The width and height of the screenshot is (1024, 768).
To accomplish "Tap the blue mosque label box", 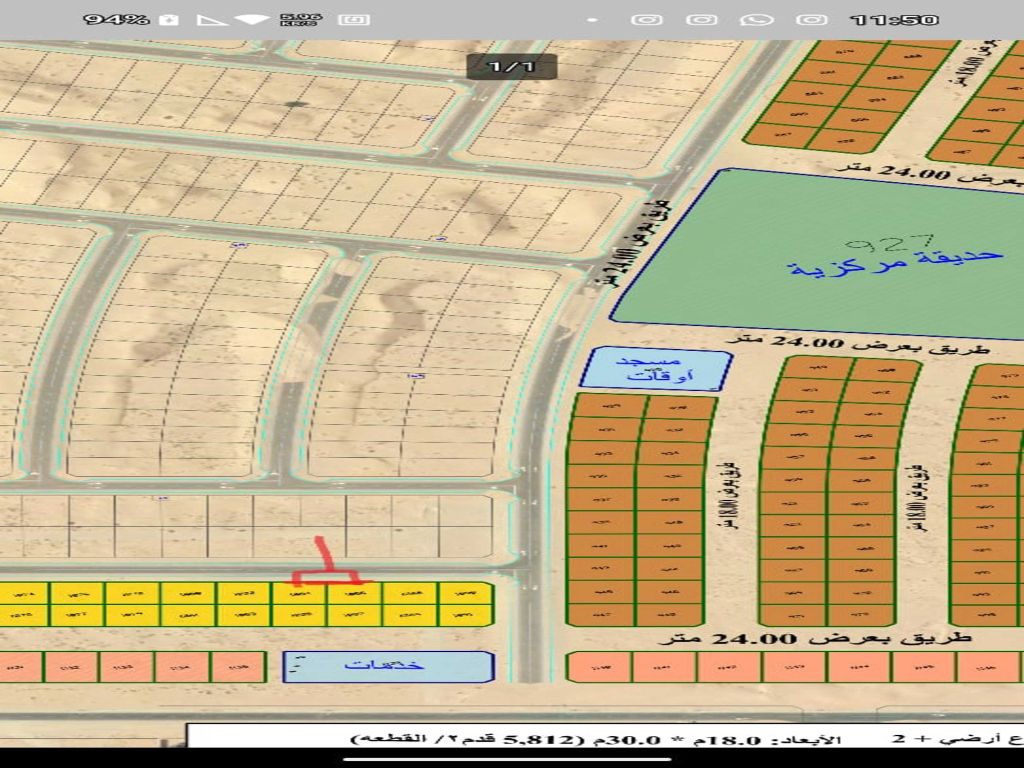I will point(654,369).
